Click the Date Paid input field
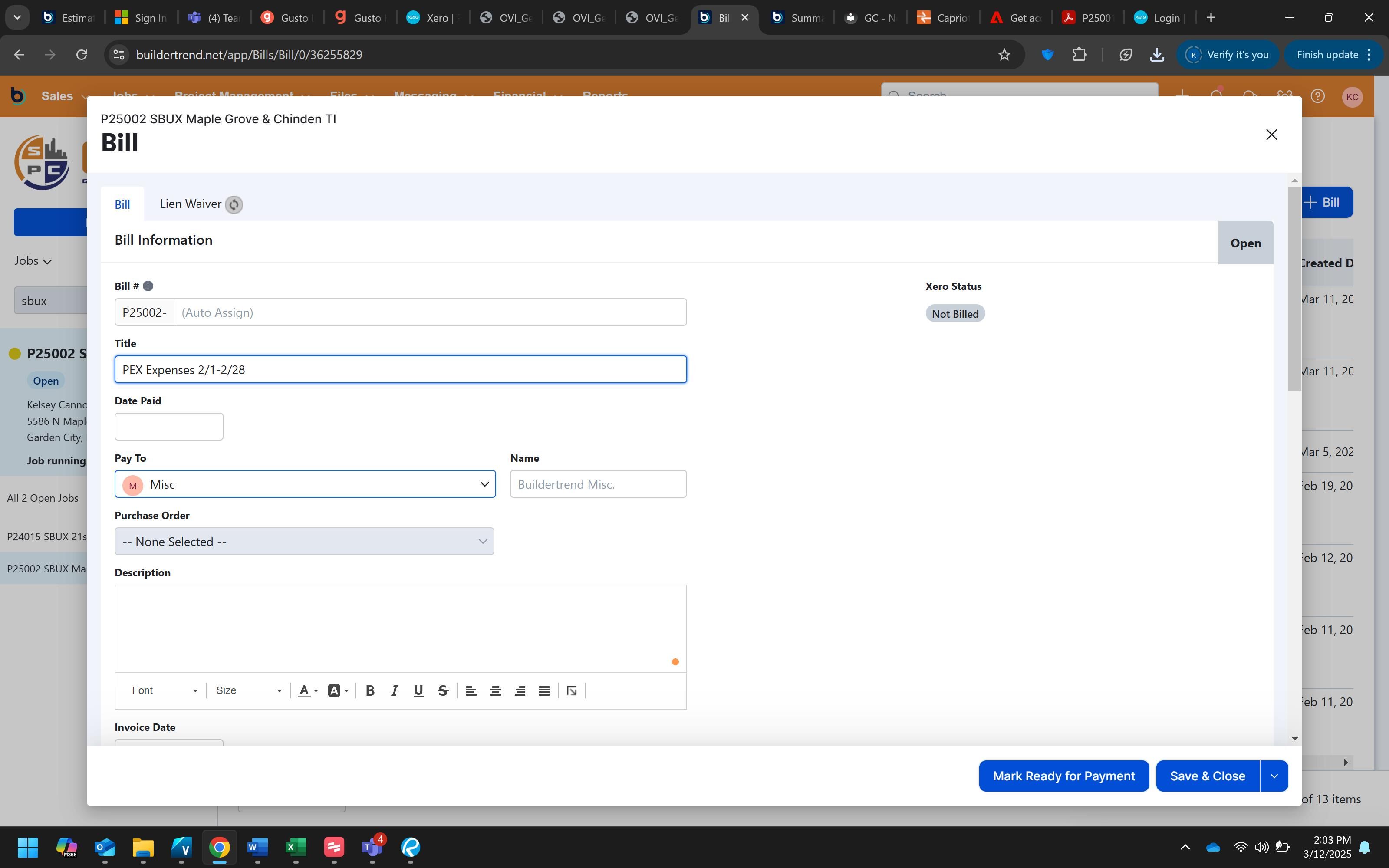1389x868 pixels. tap(169, 427)
